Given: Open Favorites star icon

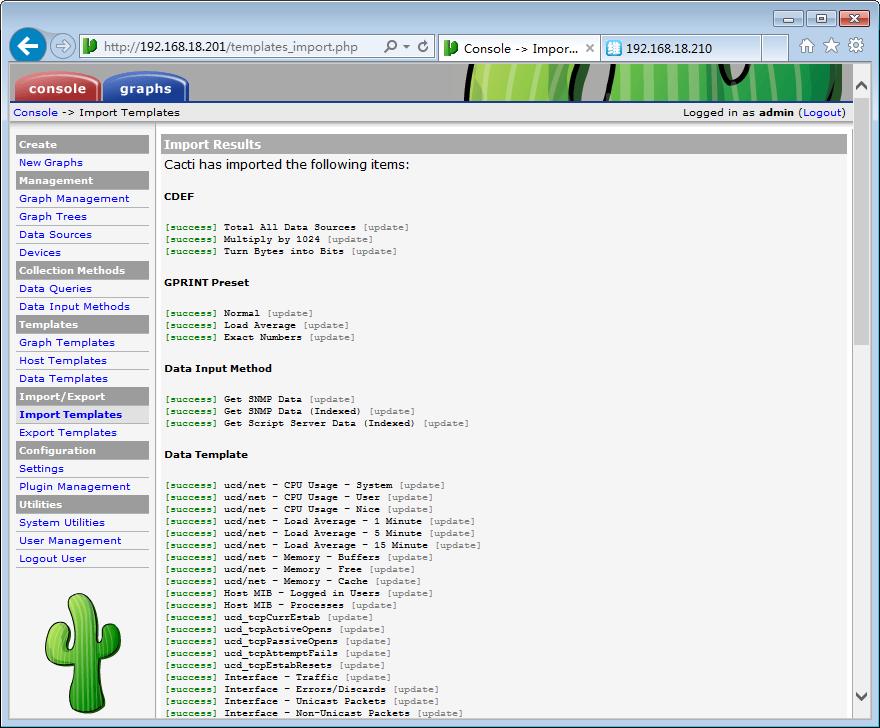Looking at the screenshot, I should click(x=831, y=46).
